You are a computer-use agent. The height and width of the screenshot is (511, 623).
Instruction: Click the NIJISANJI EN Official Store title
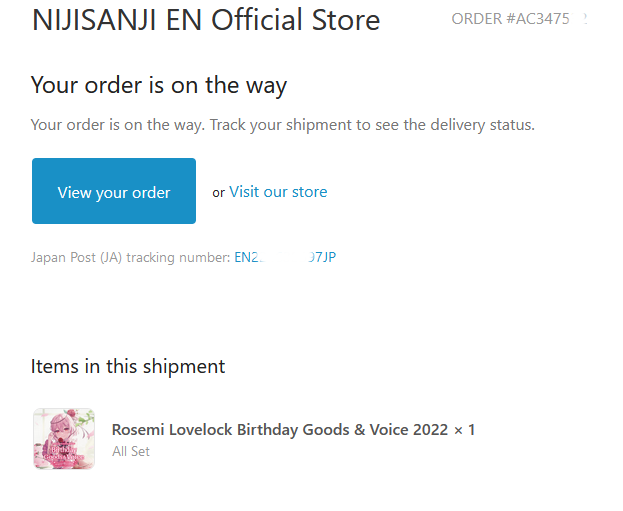click(206, 20)
